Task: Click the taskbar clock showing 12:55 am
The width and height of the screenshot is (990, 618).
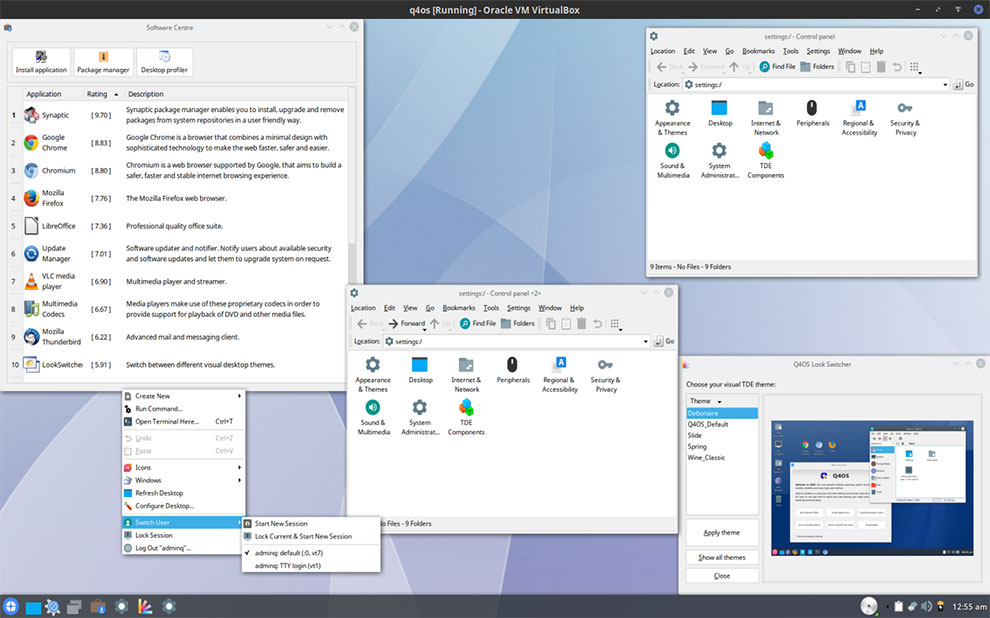Action: coord(969,607)
